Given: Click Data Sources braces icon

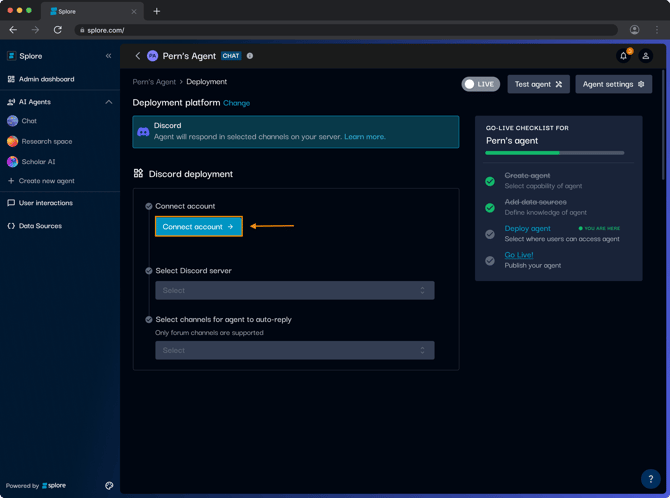Looking at the screenshot, I should (11, 226).
